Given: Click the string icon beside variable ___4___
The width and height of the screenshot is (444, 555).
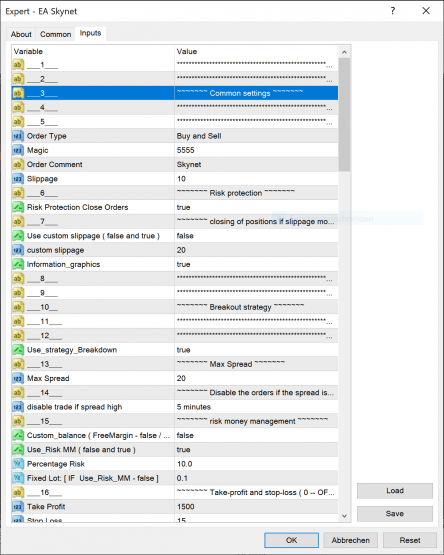Looking at the screenshot, I should (18, 108).
